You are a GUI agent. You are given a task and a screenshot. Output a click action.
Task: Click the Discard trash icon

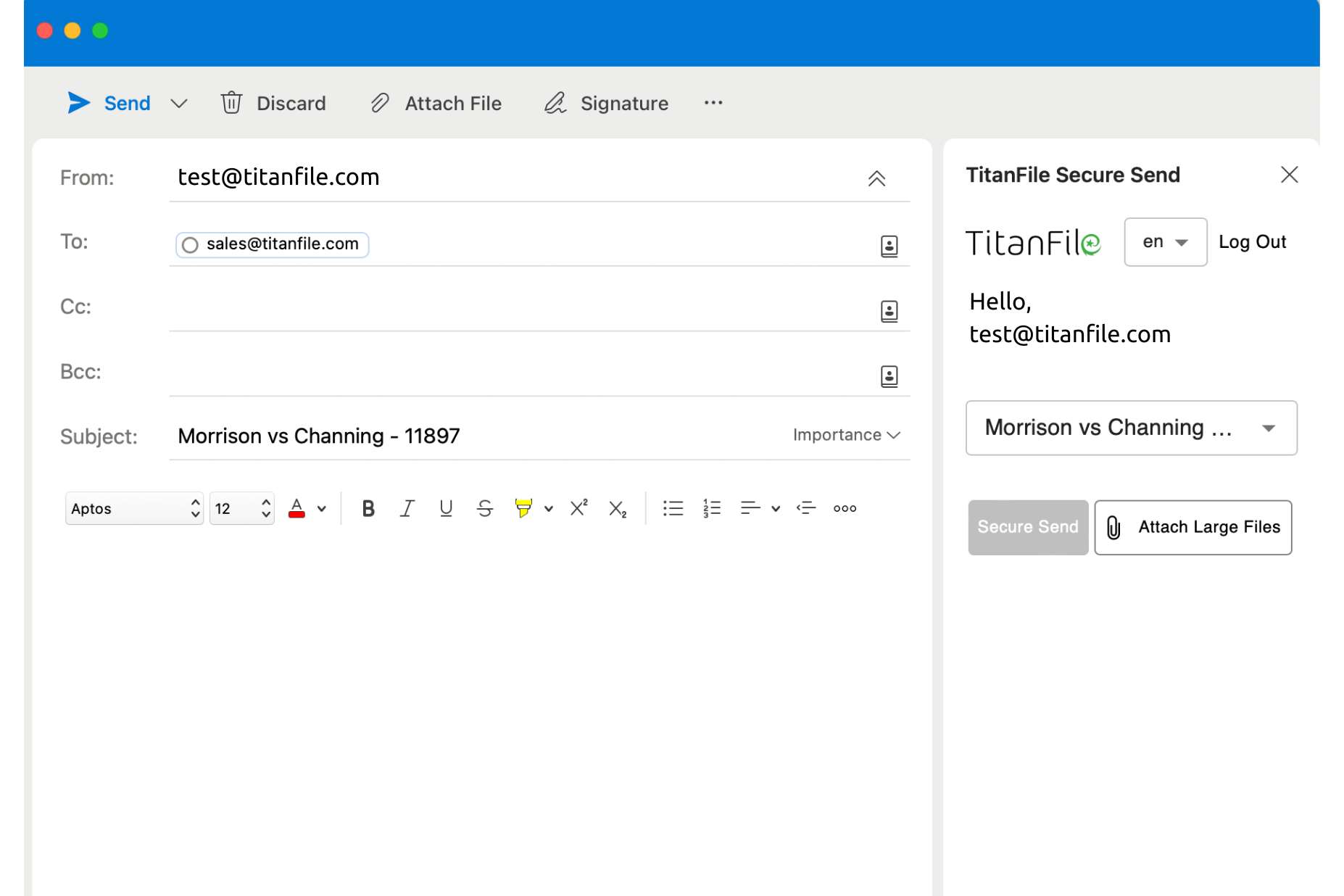click(x=231, y=102)
